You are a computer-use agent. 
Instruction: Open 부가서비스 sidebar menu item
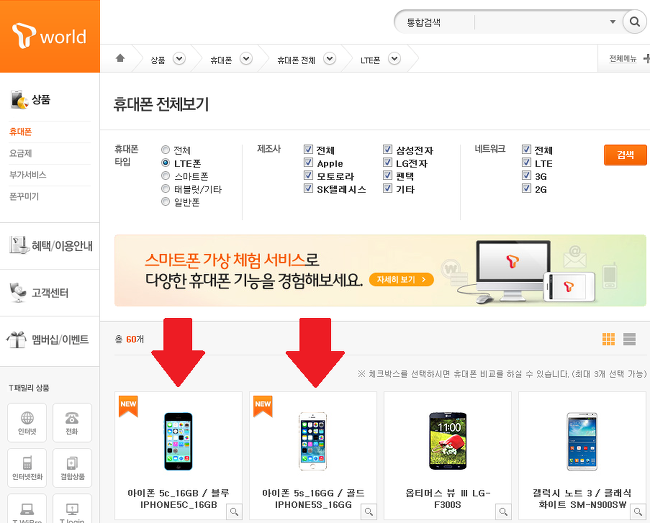click(x=28, y=175)
